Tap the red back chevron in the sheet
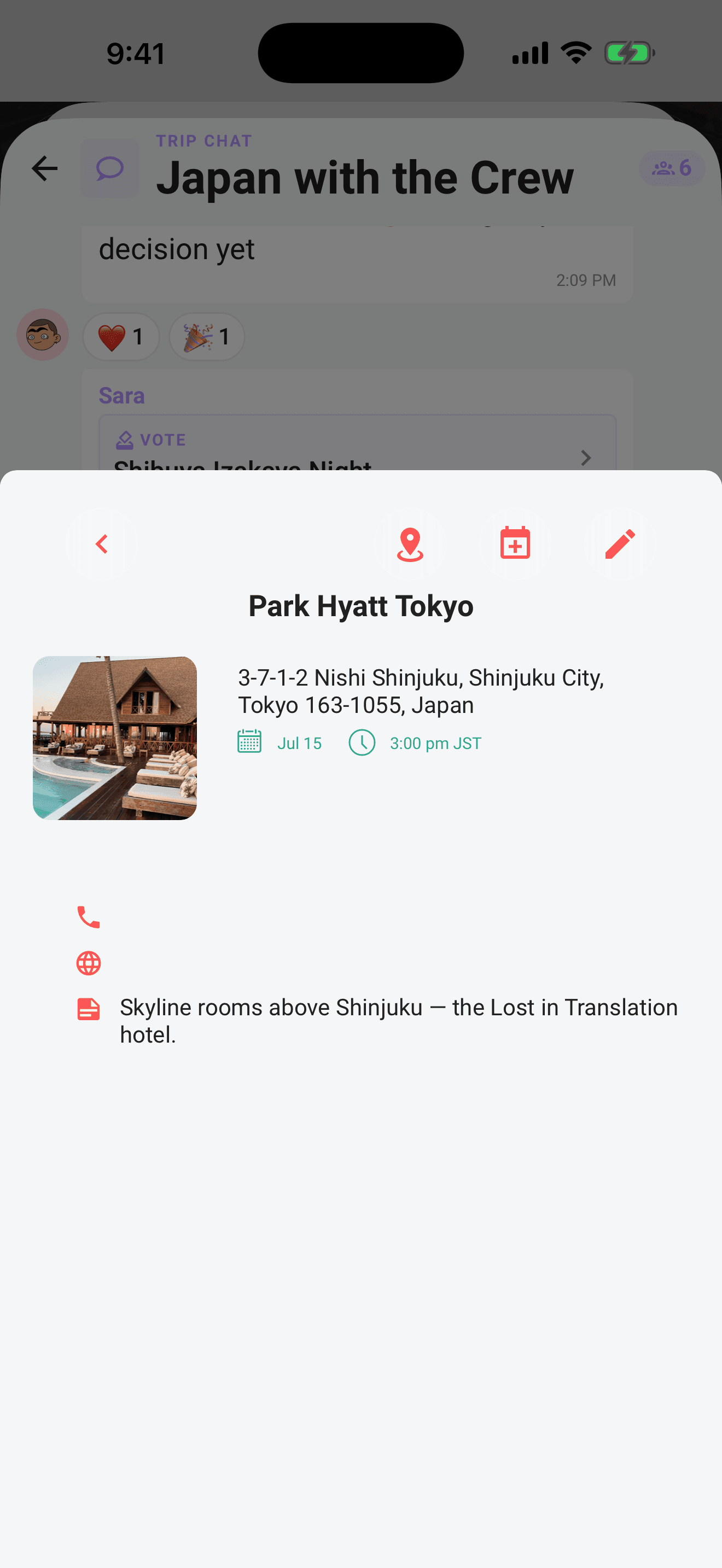 pyautogui.click(x=102, y=543)
